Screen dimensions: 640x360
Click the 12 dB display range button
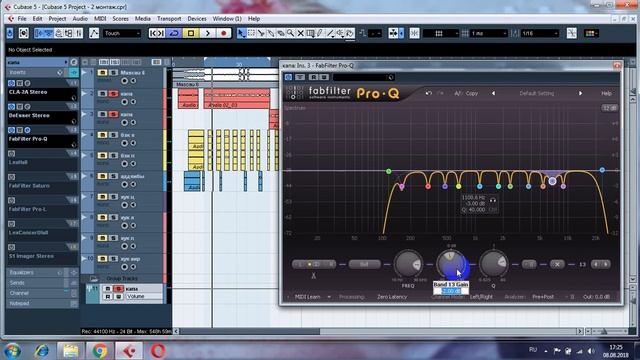[610, 108]
